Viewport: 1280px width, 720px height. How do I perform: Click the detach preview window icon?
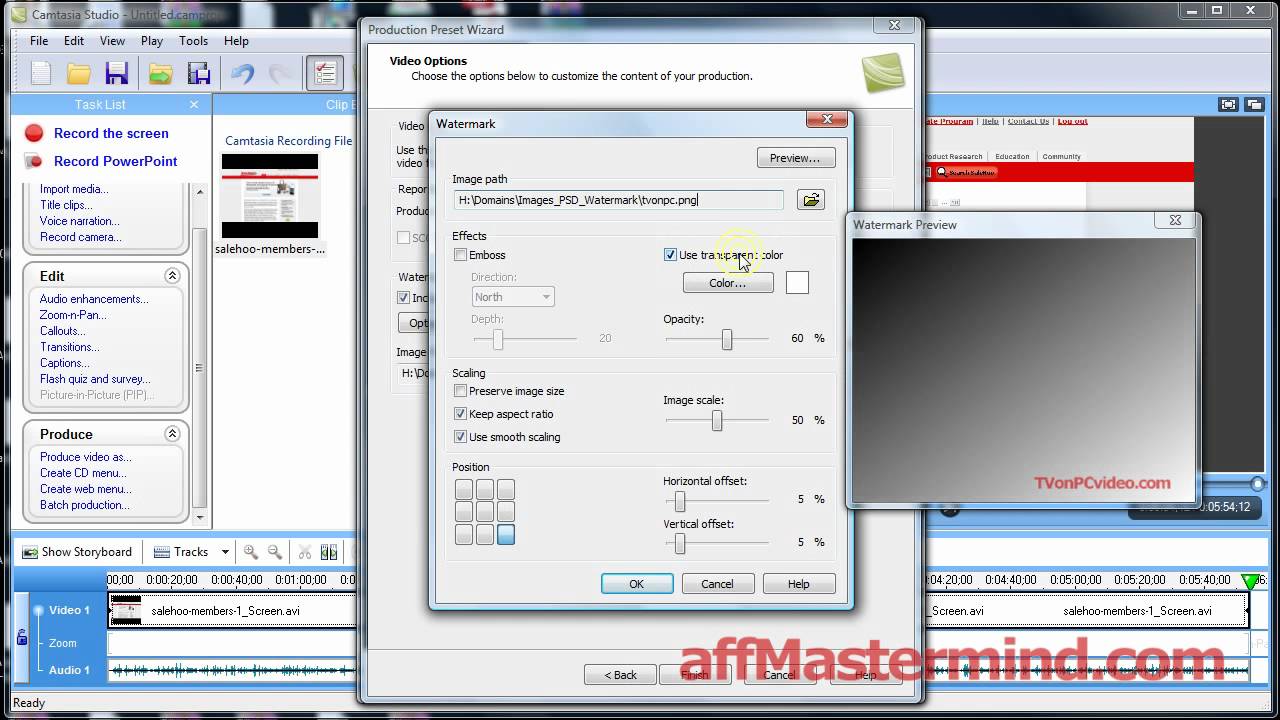(x=1253, y=104)
